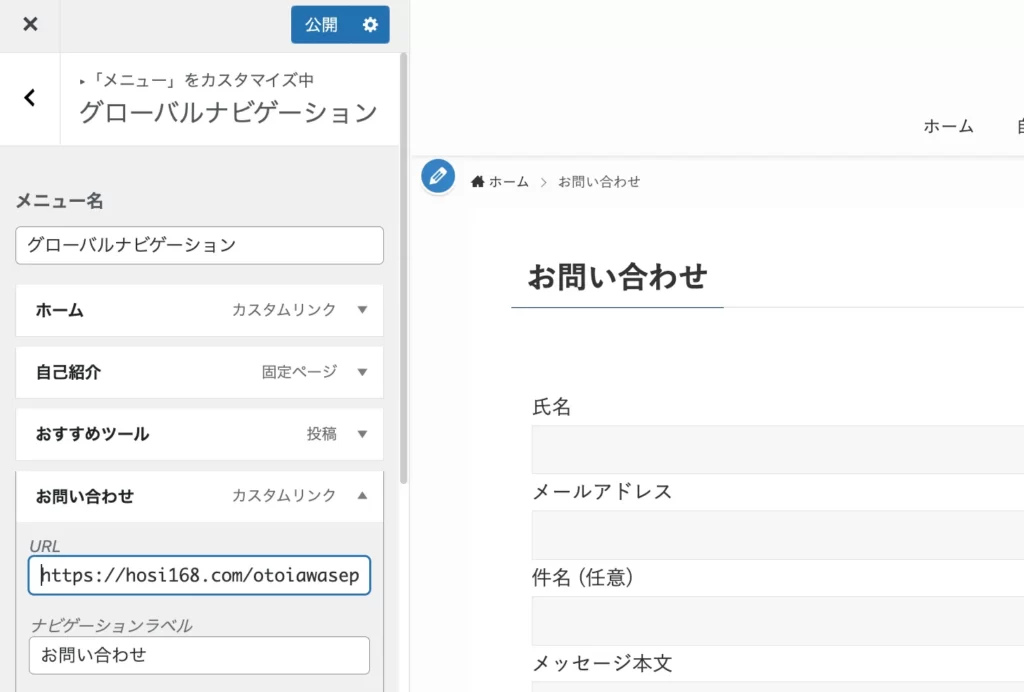Select the 自己紹介 menu item row title

tap(68, 372)
